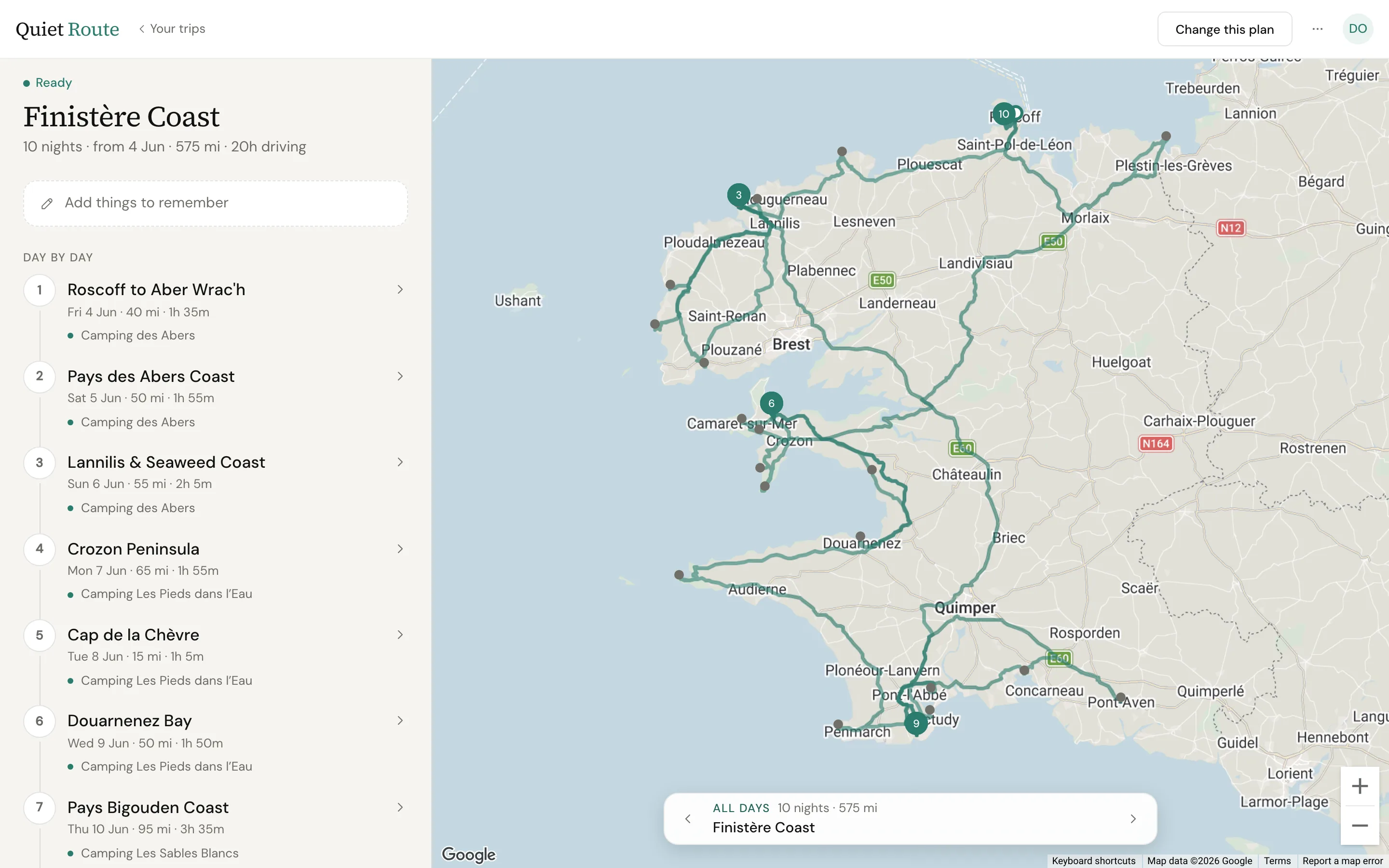Click map marker 9 near Penmarch

(916, 724)
